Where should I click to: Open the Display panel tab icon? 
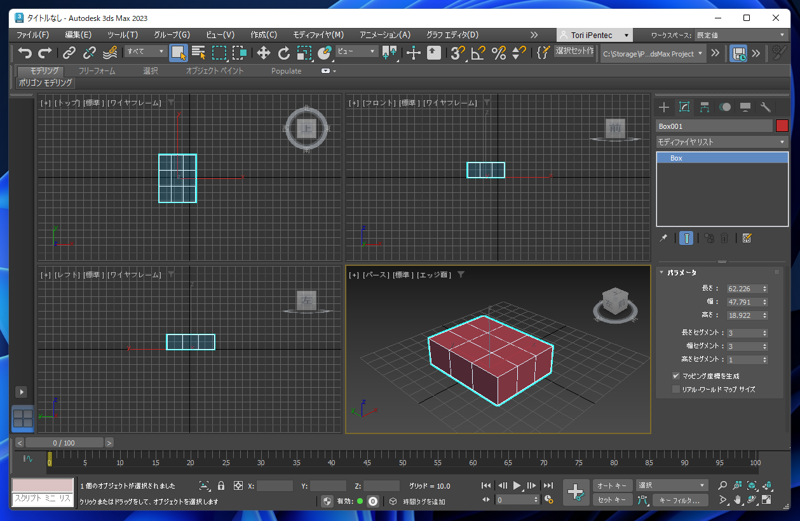(x=745, y=107)
